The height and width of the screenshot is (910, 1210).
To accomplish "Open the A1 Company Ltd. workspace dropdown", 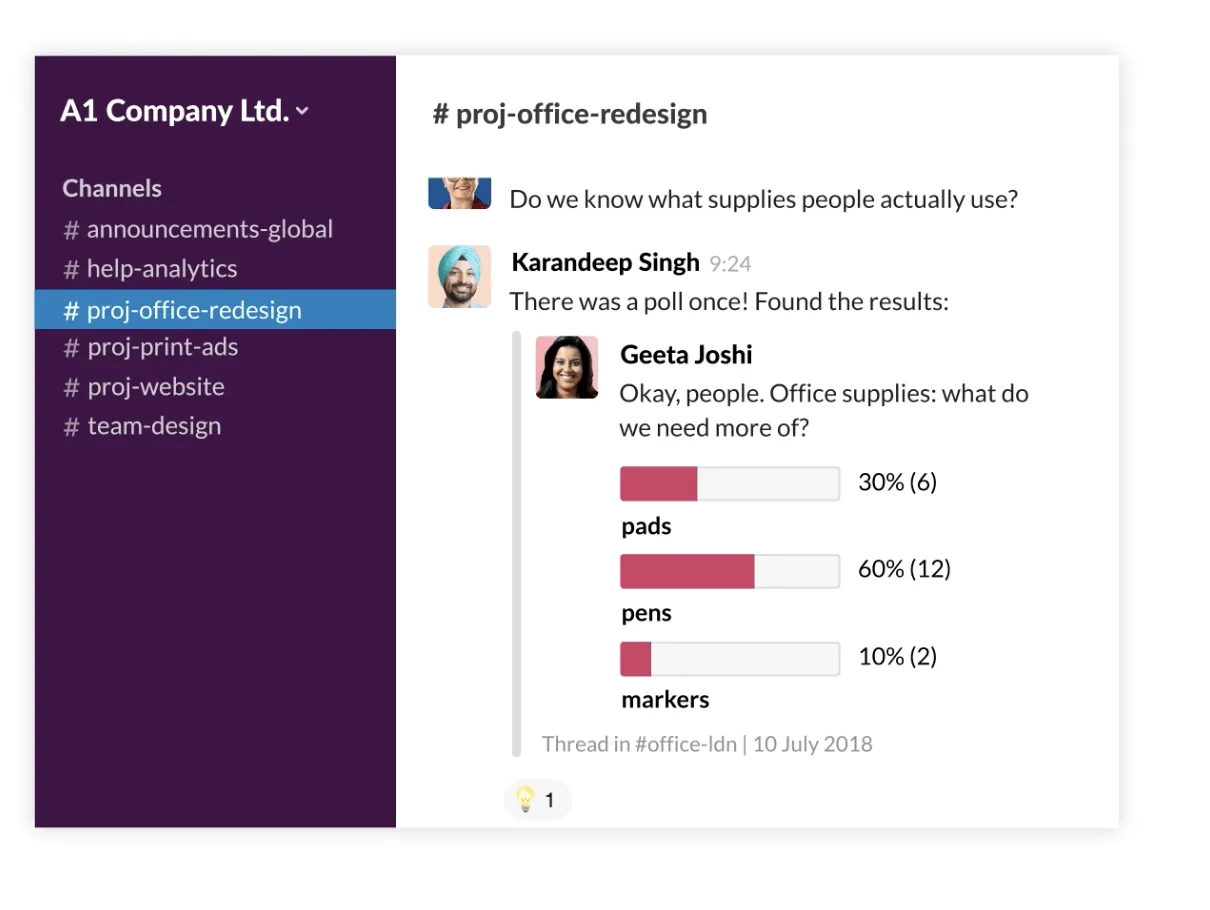I will (185, 111).
